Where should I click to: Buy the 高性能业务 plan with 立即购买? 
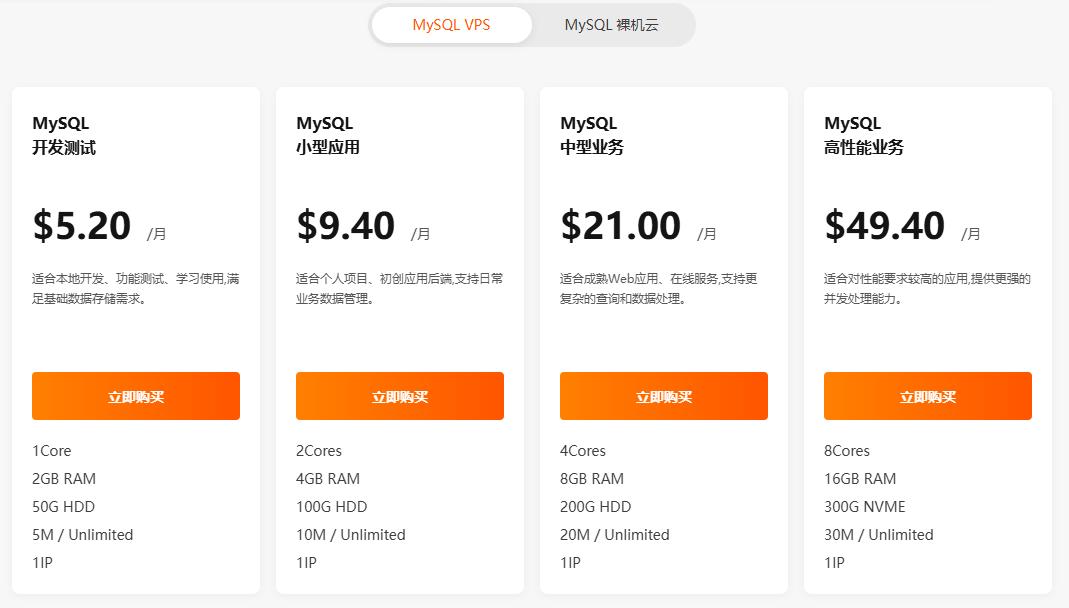(927, 396)
